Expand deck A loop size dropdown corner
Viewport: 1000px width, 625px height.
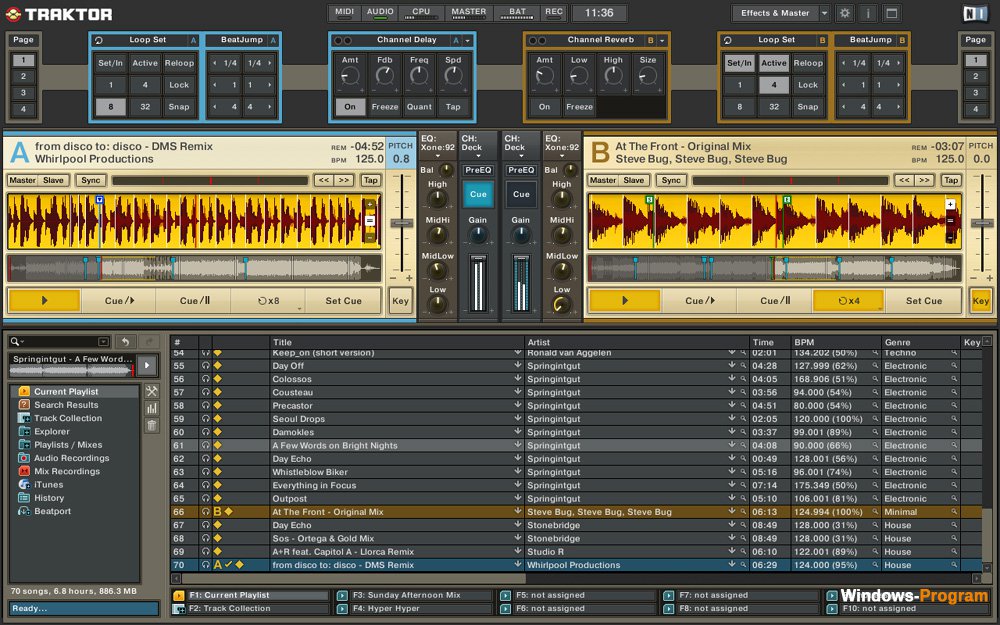click(x=299, y=308)
